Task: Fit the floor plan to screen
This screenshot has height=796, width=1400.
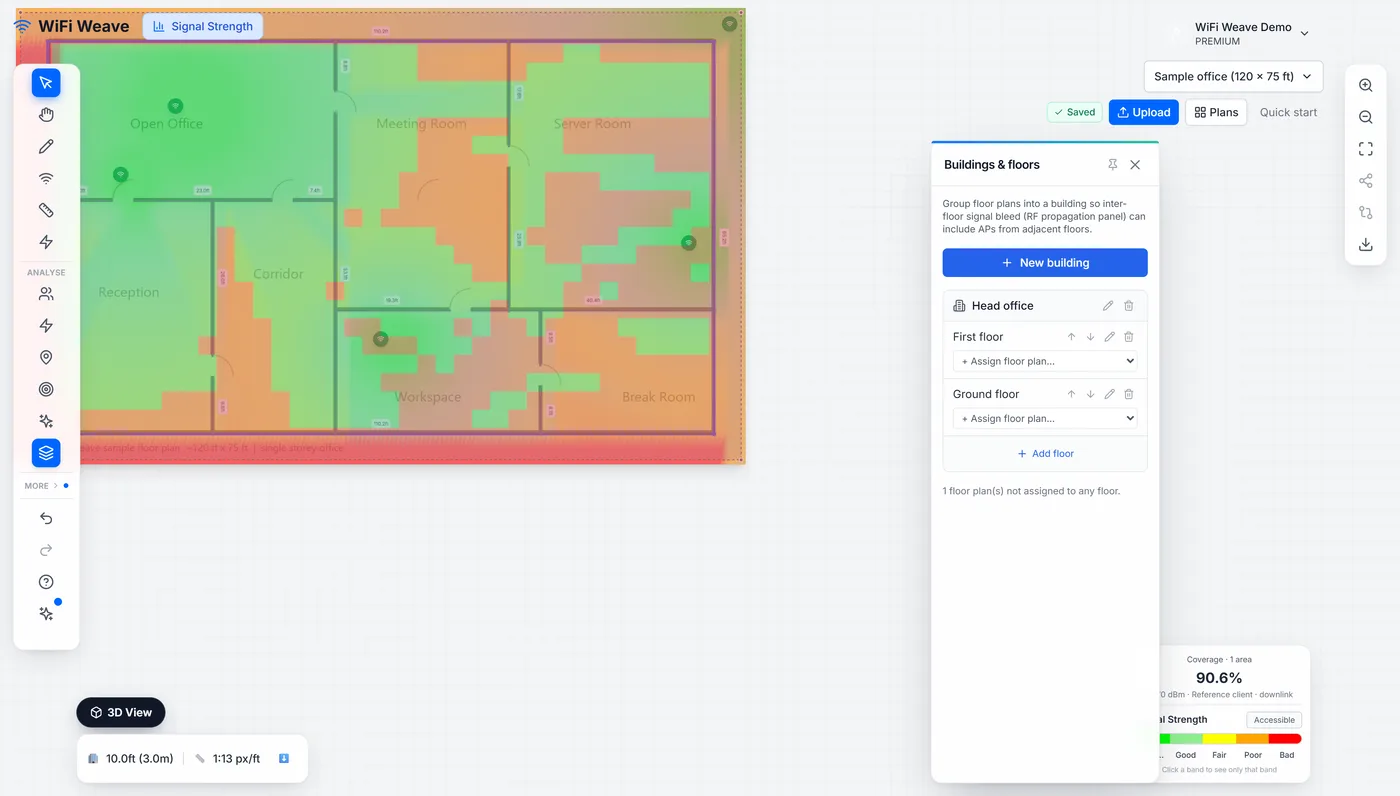Action: 1366,149
